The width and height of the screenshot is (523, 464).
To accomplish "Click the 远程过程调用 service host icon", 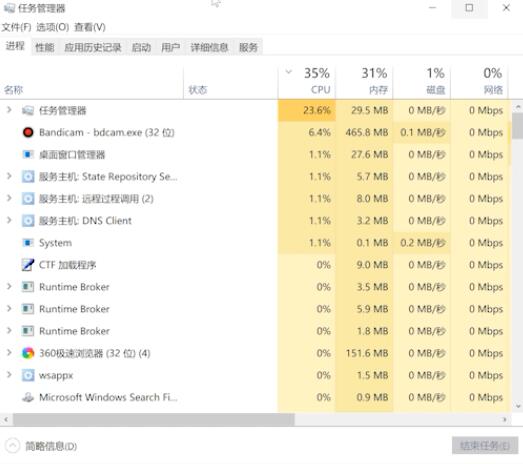I will tap(28, 199).
